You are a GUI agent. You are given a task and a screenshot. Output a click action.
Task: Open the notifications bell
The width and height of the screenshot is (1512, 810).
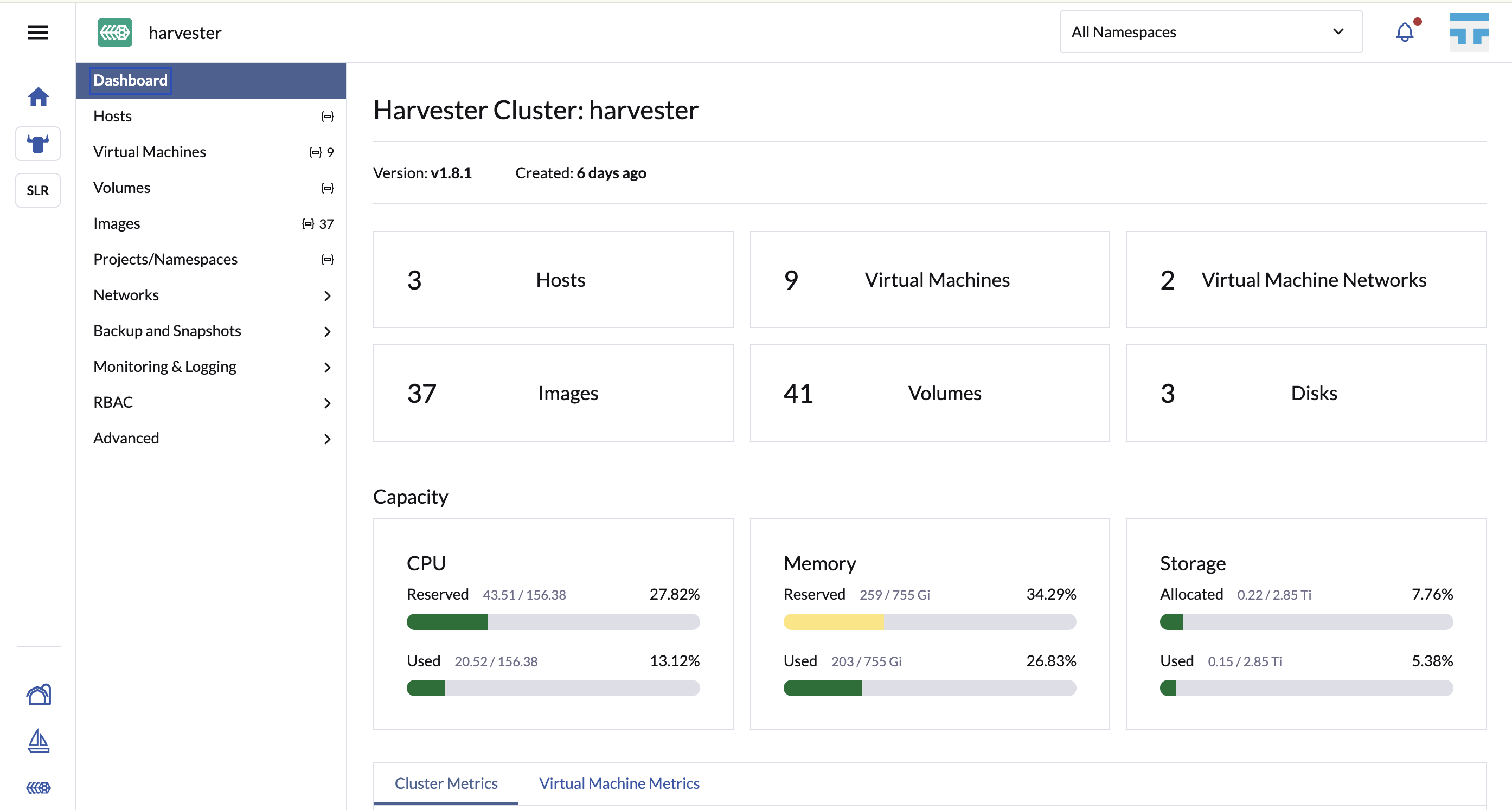tap(1405, 31)
